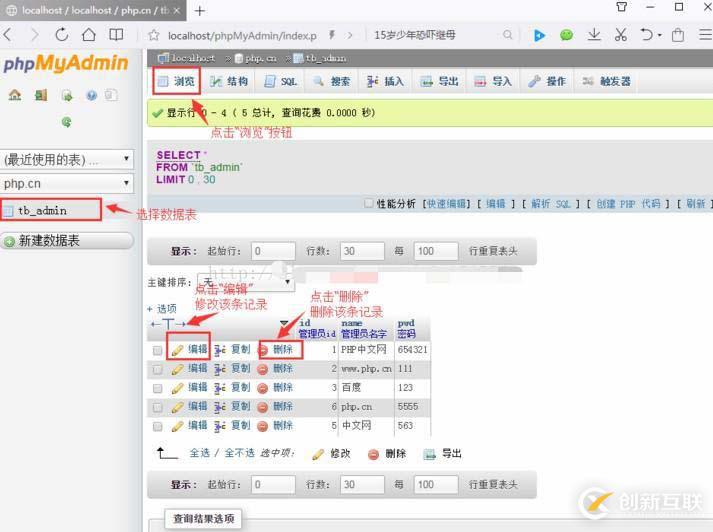
Task: Click the undo arrow toolbar icon
Action: [647, 35]
